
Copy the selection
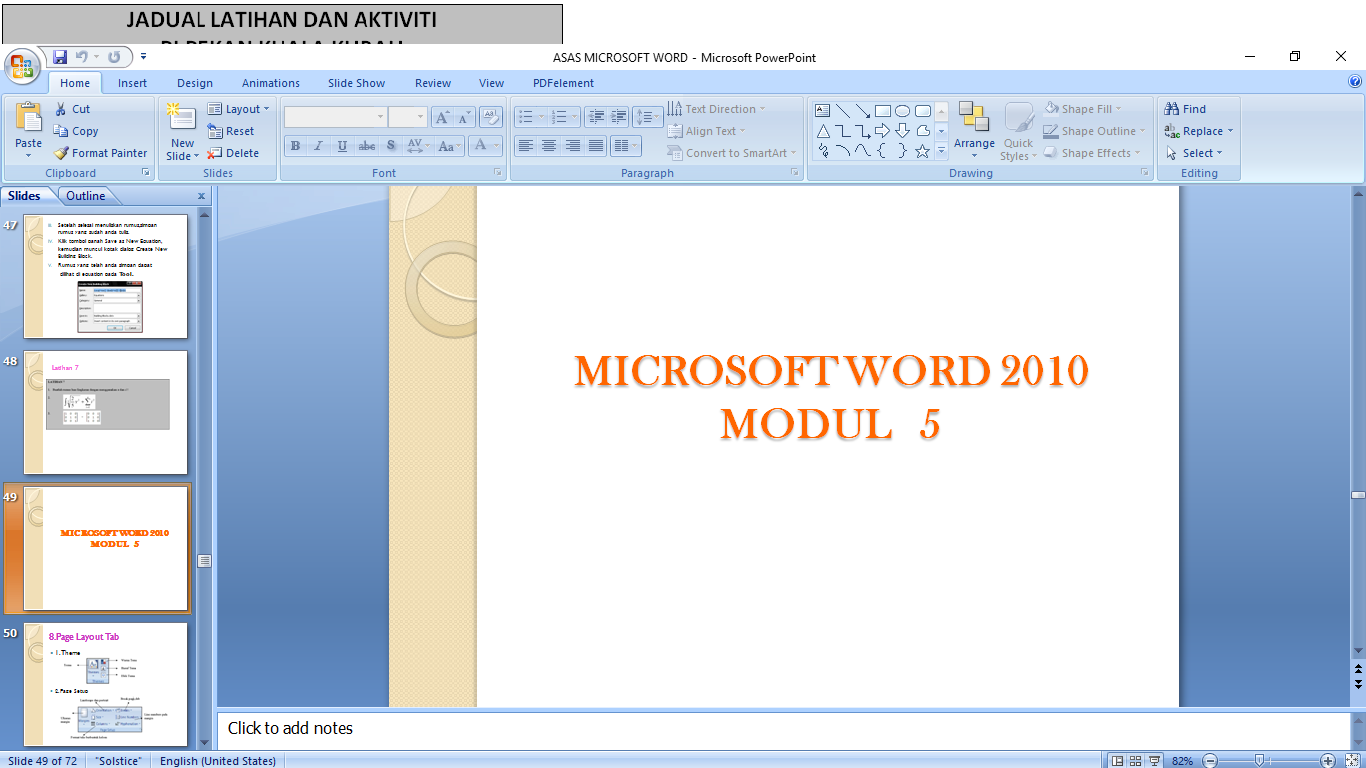tap(76, 131)
